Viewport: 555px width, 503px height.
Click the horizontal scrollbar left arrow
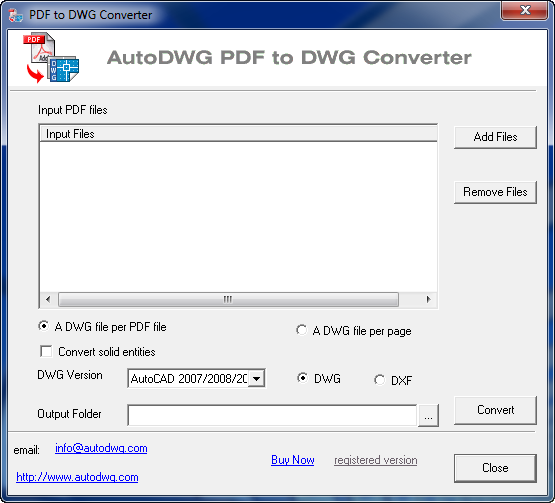tap(48, 299)
